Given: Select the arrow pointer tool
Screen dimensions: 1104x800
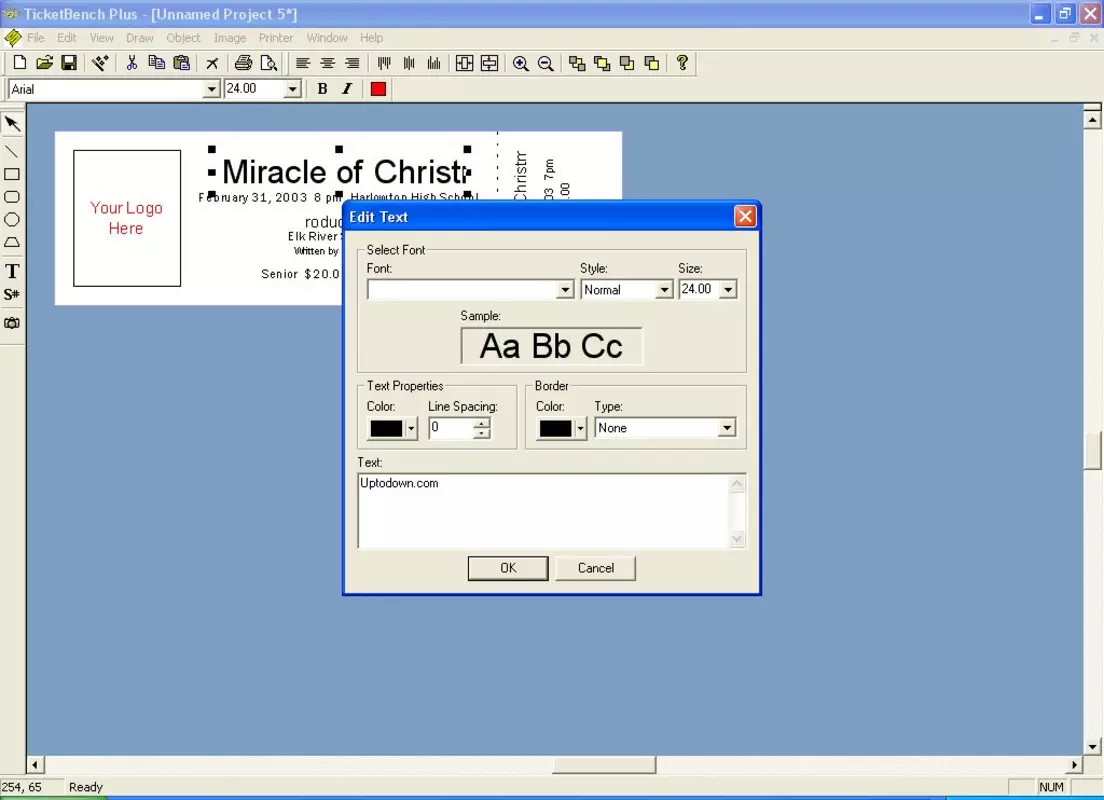Looking at the screenshot, I should (x=12, y=124).
